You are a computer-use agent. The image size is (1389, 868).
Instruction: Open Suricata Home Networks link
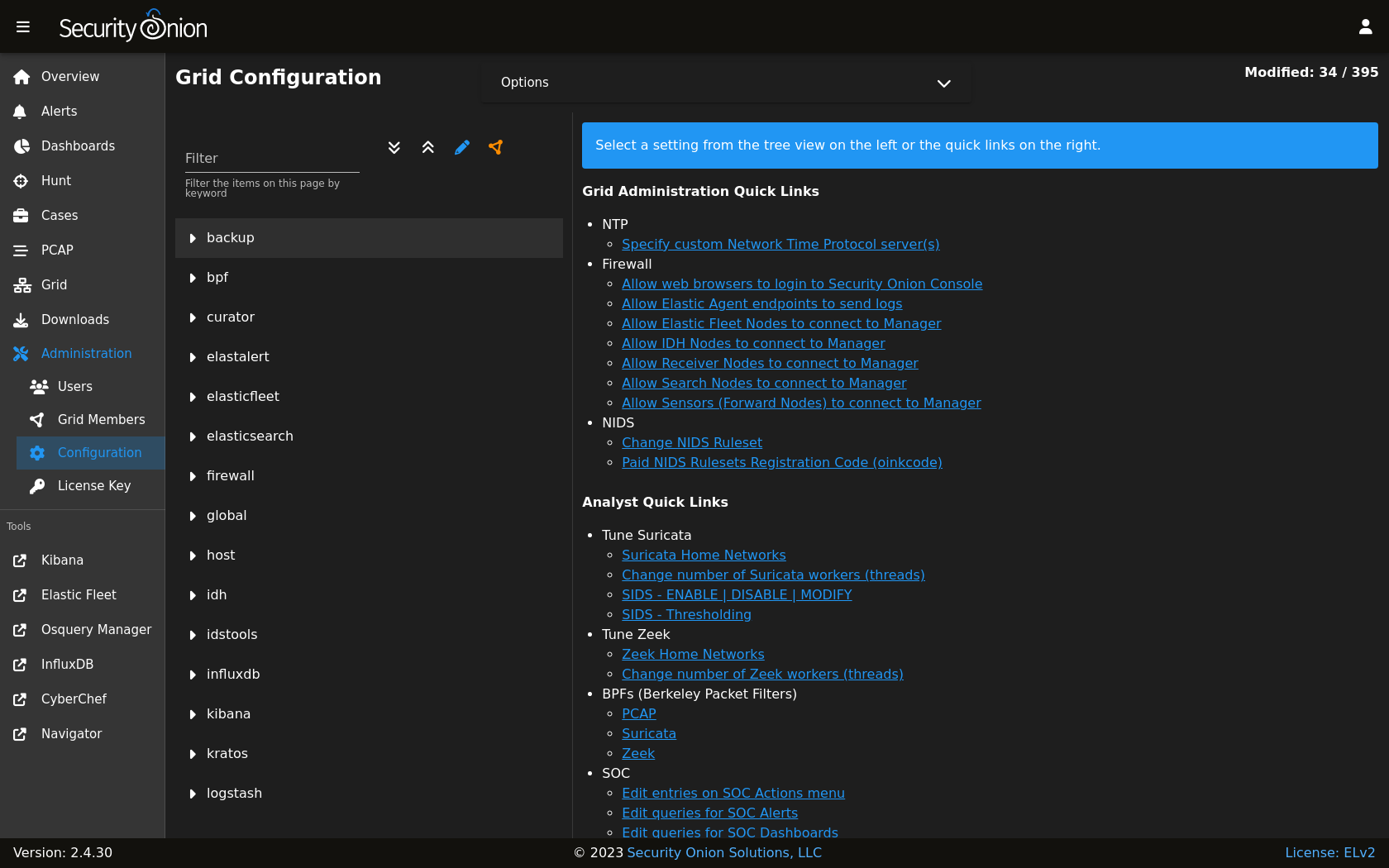[704, 556]
